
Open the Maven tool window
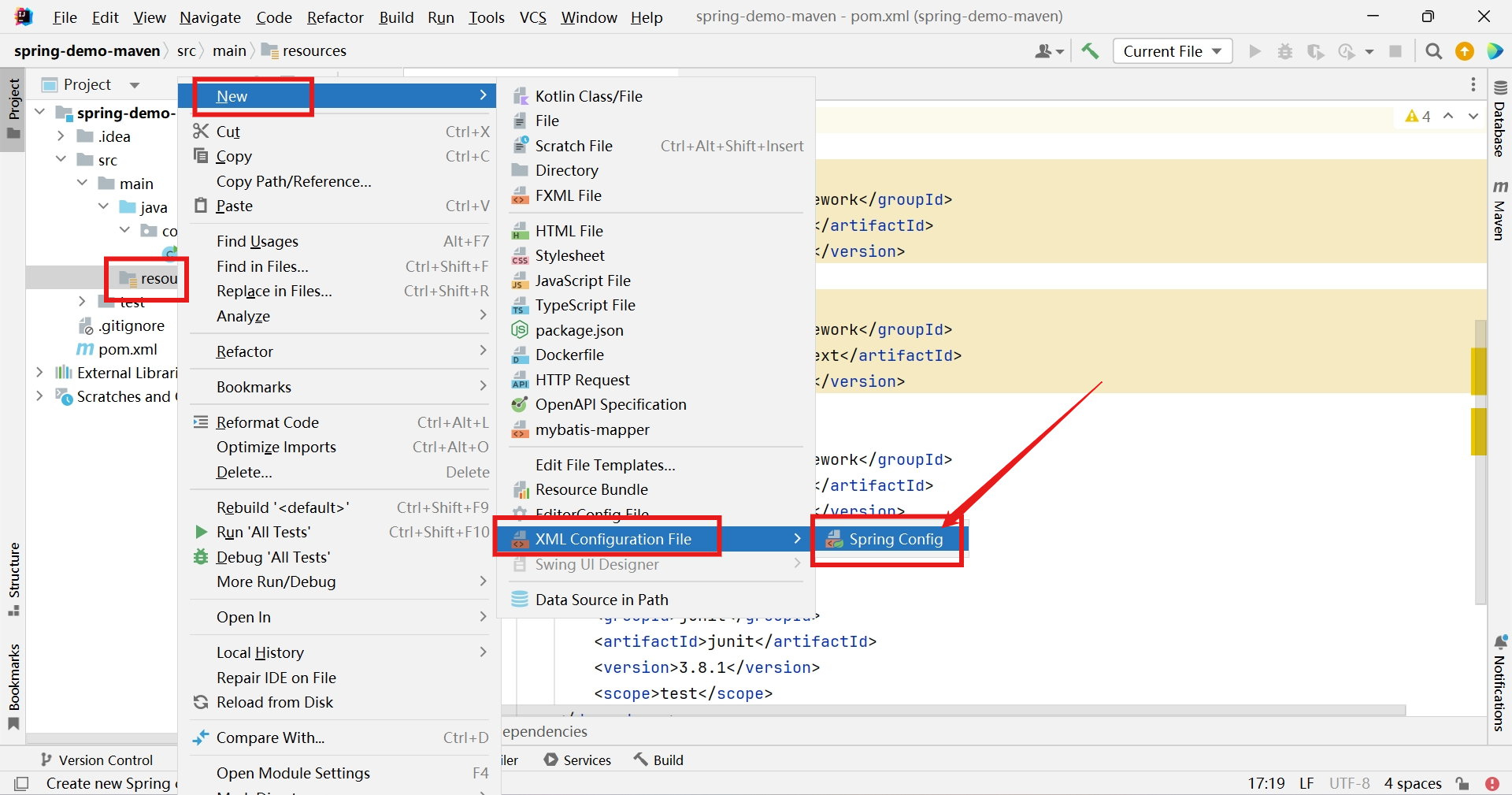(1500, 210)
